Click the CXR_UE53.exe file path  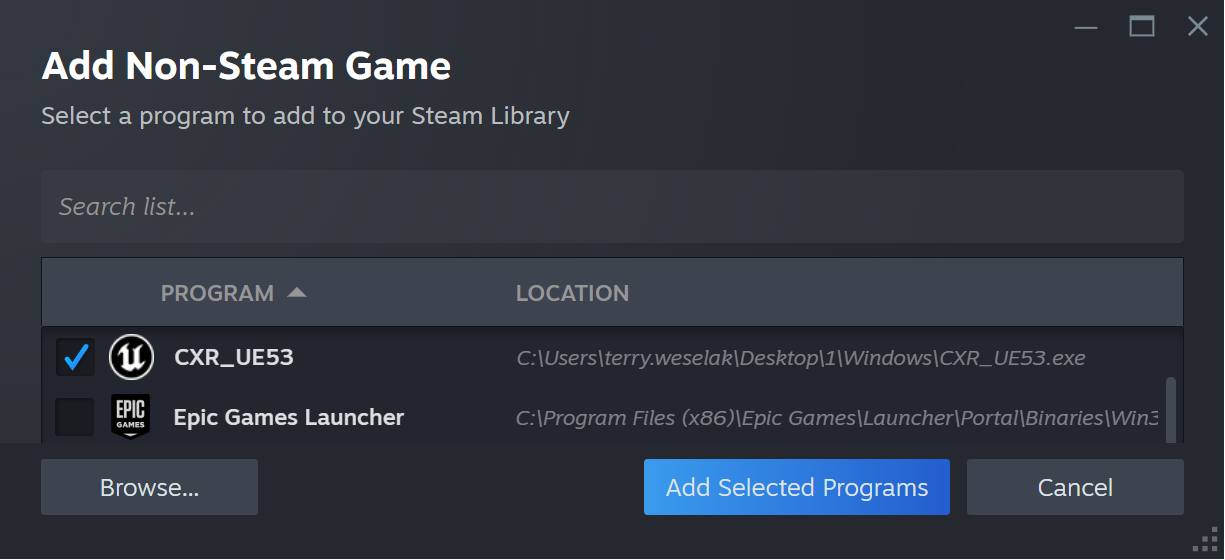(x=801, y=357)
